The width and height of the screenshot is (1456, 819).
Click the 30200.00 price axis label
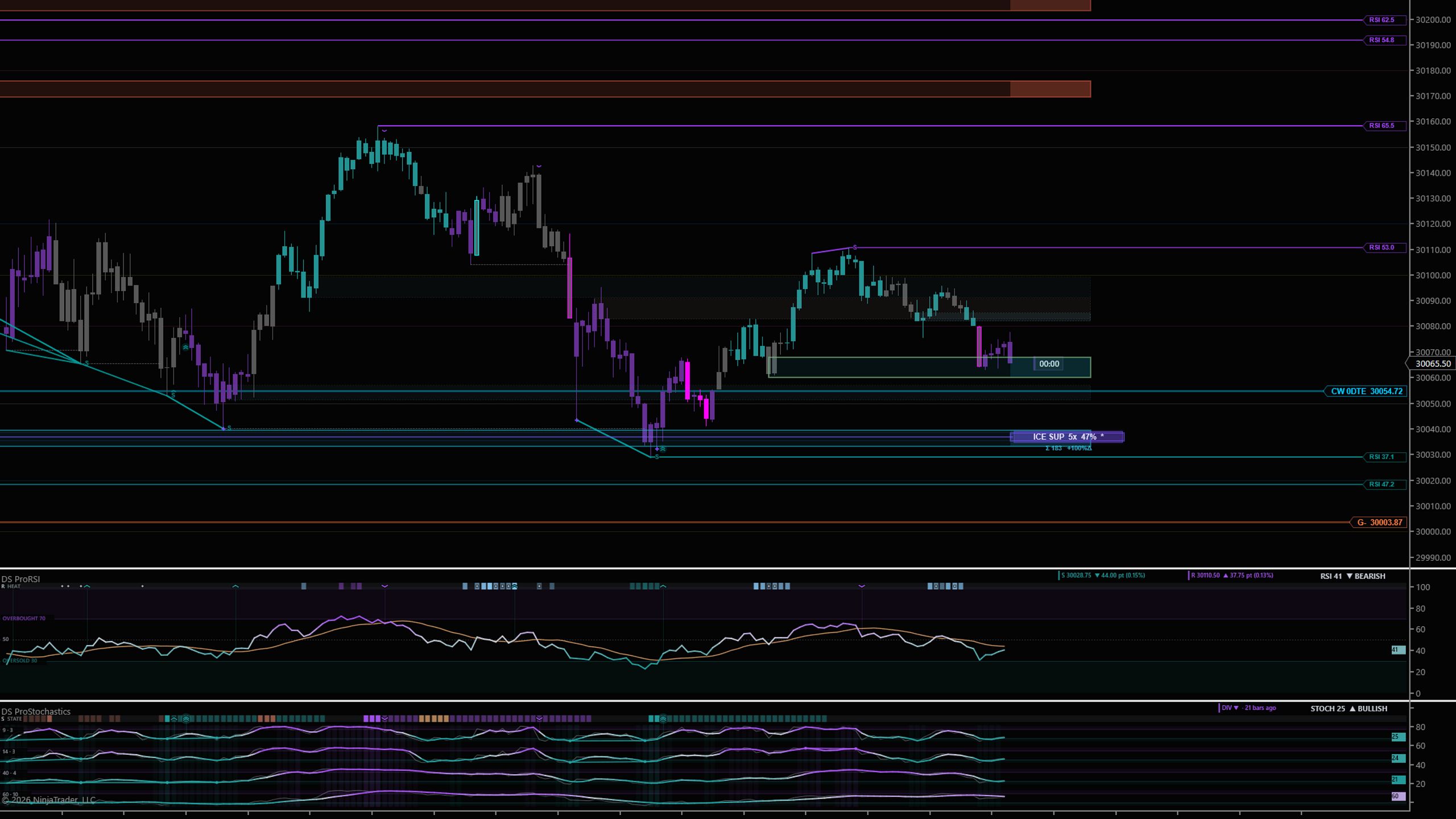pos(1432,20)
